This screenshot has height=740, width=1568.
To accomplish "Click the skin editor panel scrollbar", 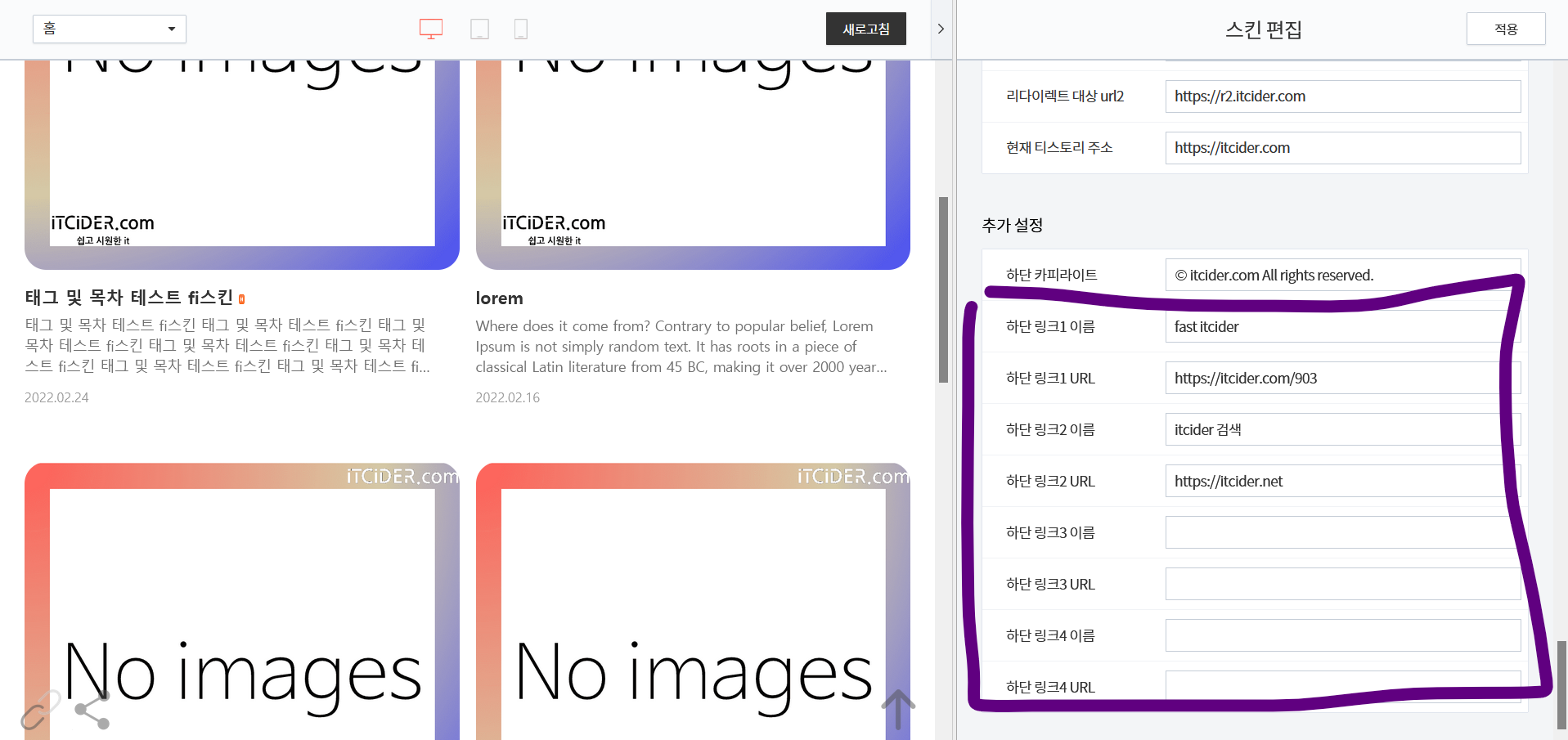I will [x=1561, y=684].
